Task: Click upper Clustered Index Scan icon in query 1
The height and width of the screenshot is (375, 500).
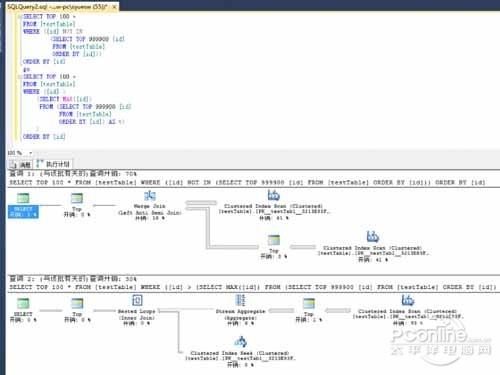Action: [x=273, y=195]
